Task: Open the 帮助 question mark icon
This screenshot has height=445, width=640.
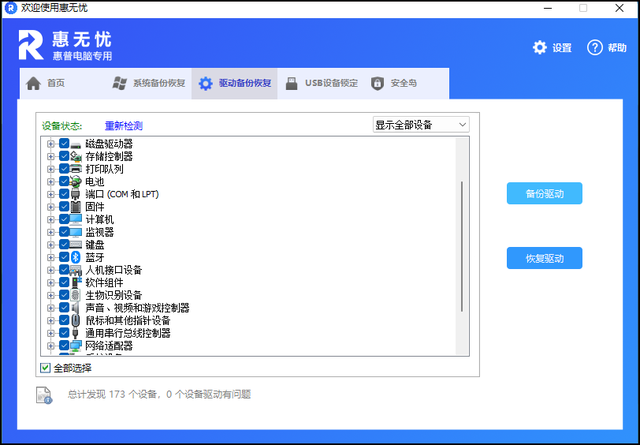Action: click(595, 48)
